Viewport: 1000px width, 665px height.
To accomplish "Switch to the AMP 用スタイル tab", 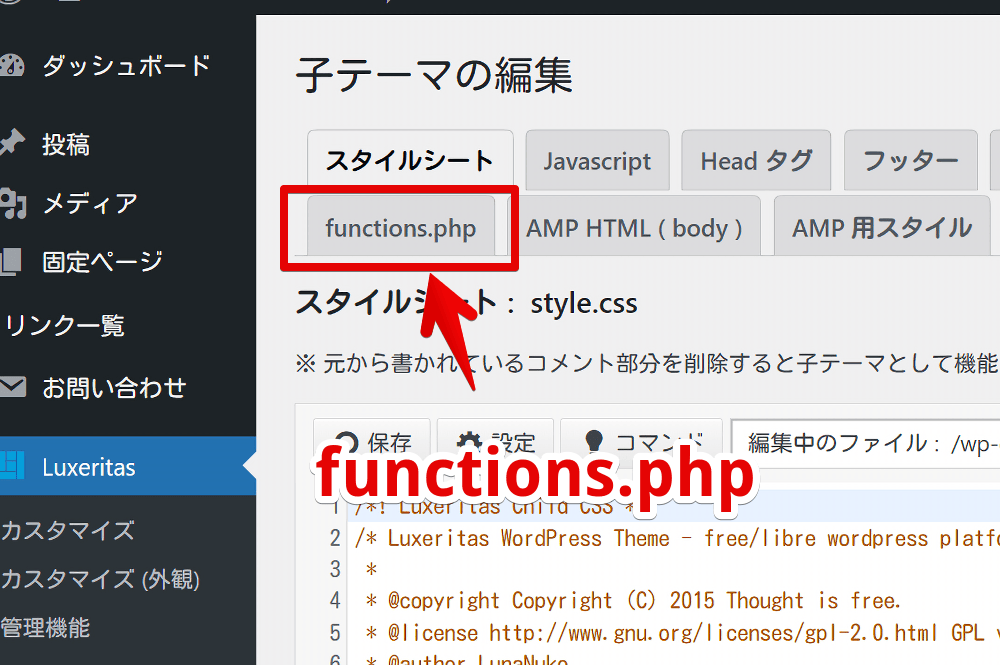I will click(882, 226).
